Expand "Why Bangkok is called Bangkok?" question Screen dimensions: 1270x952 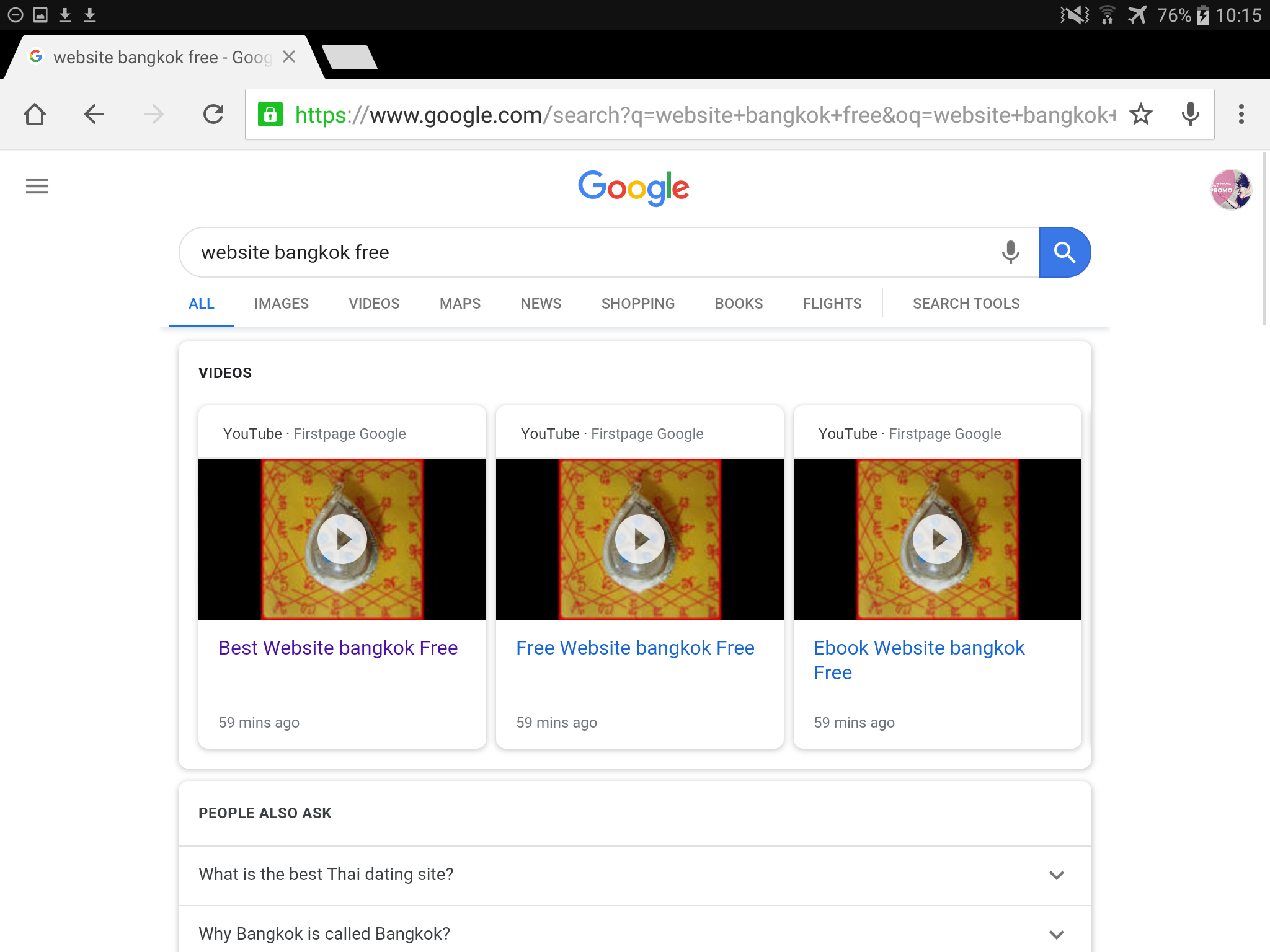coord(1056,934)
